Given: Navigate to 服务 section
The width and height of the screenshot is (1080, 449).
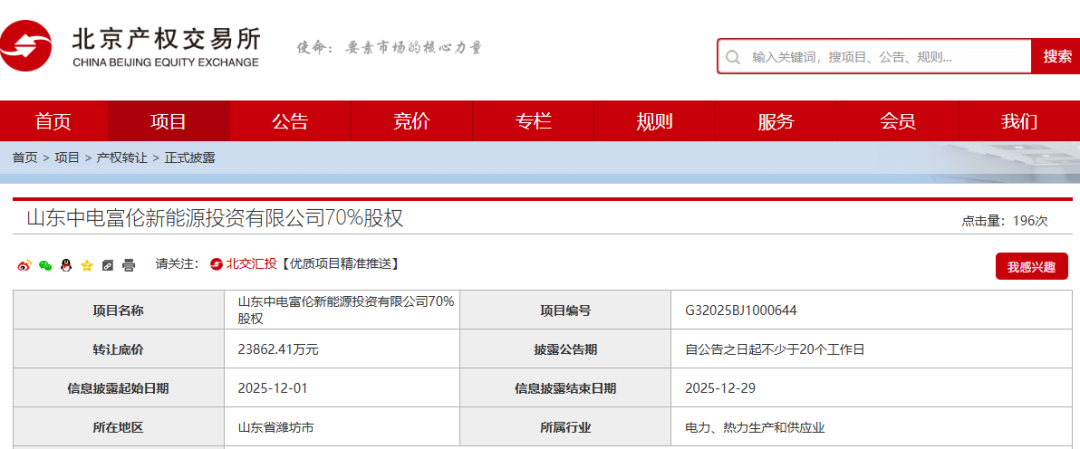Looking at the screenshot, I should point(776,121).
